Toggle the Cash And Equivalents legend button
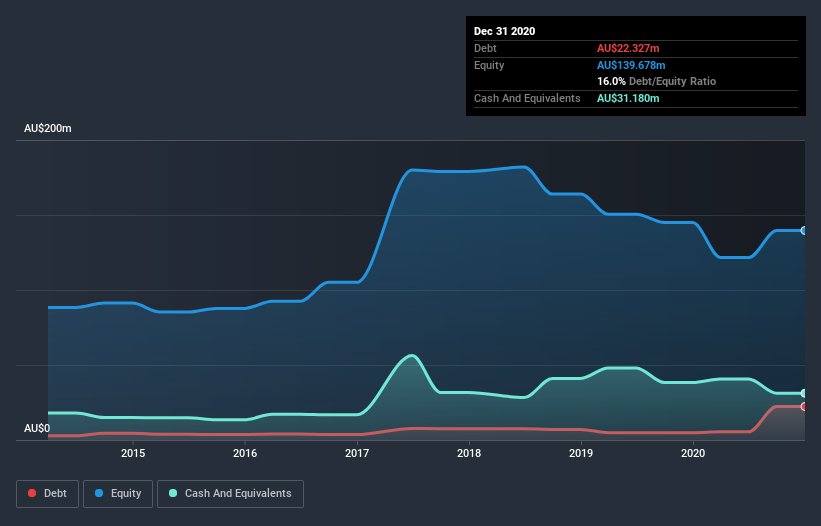Image resolution: width=821 pixels, height=526 pixels. pos(230,494)
